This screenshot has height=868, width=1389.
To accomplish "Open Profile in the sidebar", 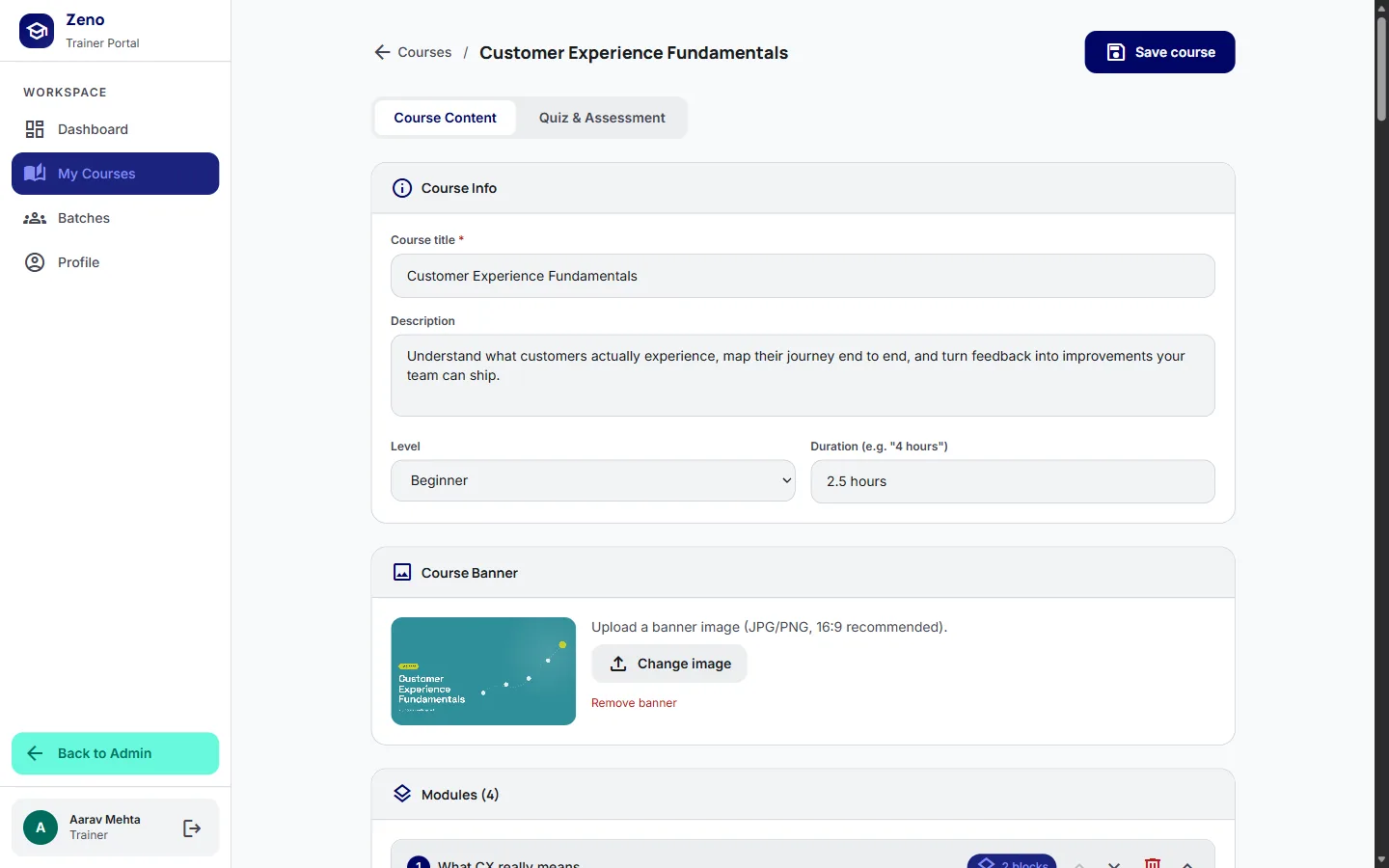I will coord(115,262).
